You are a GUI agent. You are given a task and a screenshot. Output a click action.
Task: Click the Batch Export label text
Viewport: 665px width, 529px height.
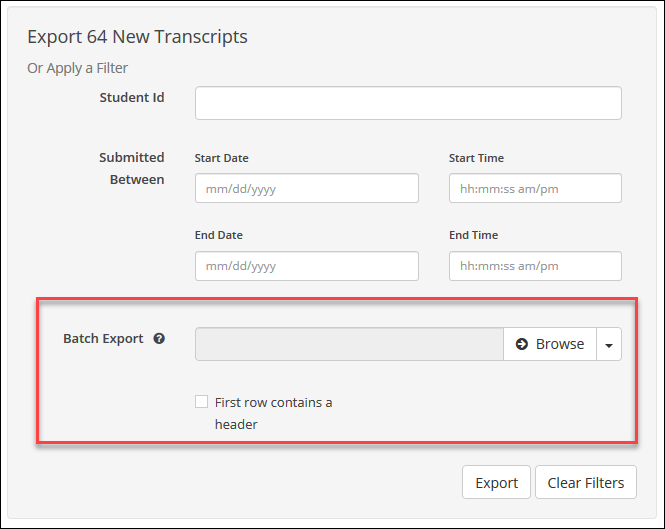(103, 339)
